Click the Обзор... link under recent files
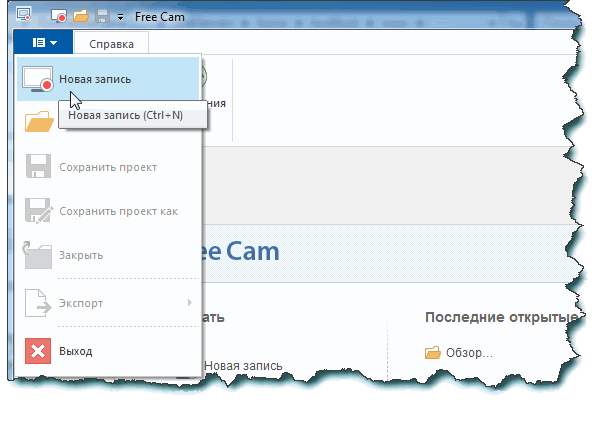This screenshot has height=426, width=616. pos(469,353)
